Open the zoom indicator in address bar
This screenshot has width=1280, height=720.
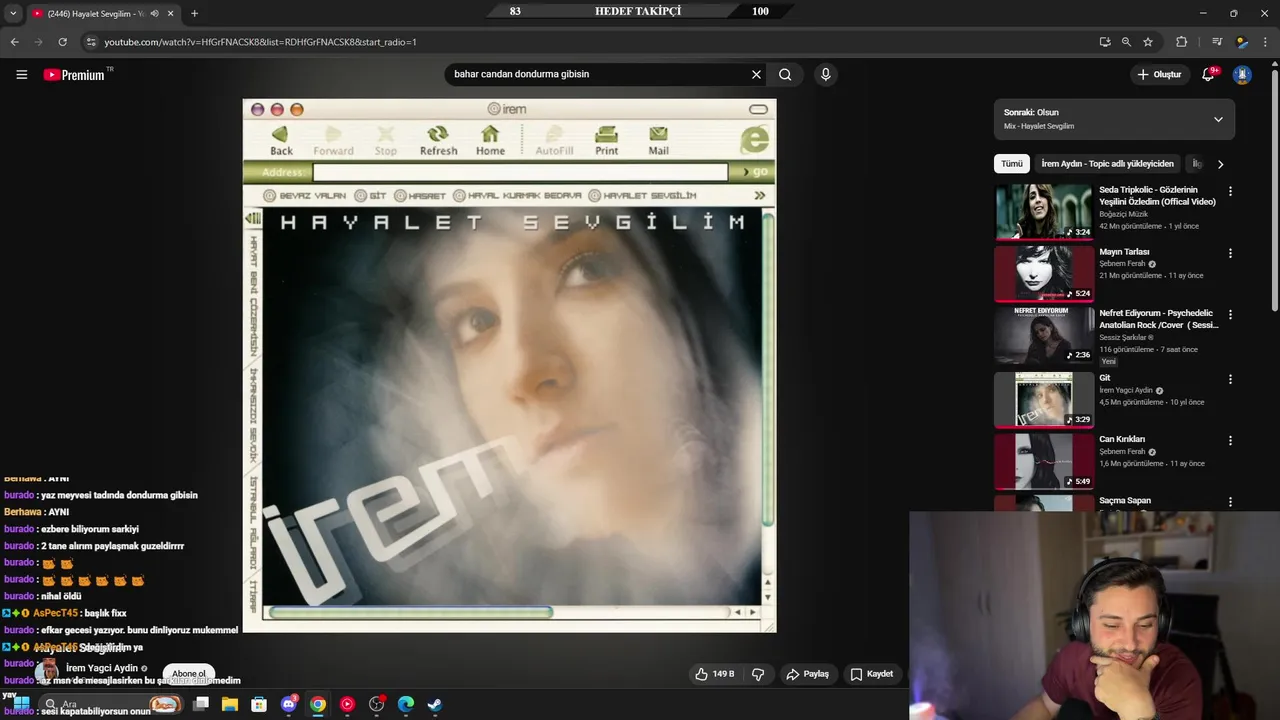1126,42
